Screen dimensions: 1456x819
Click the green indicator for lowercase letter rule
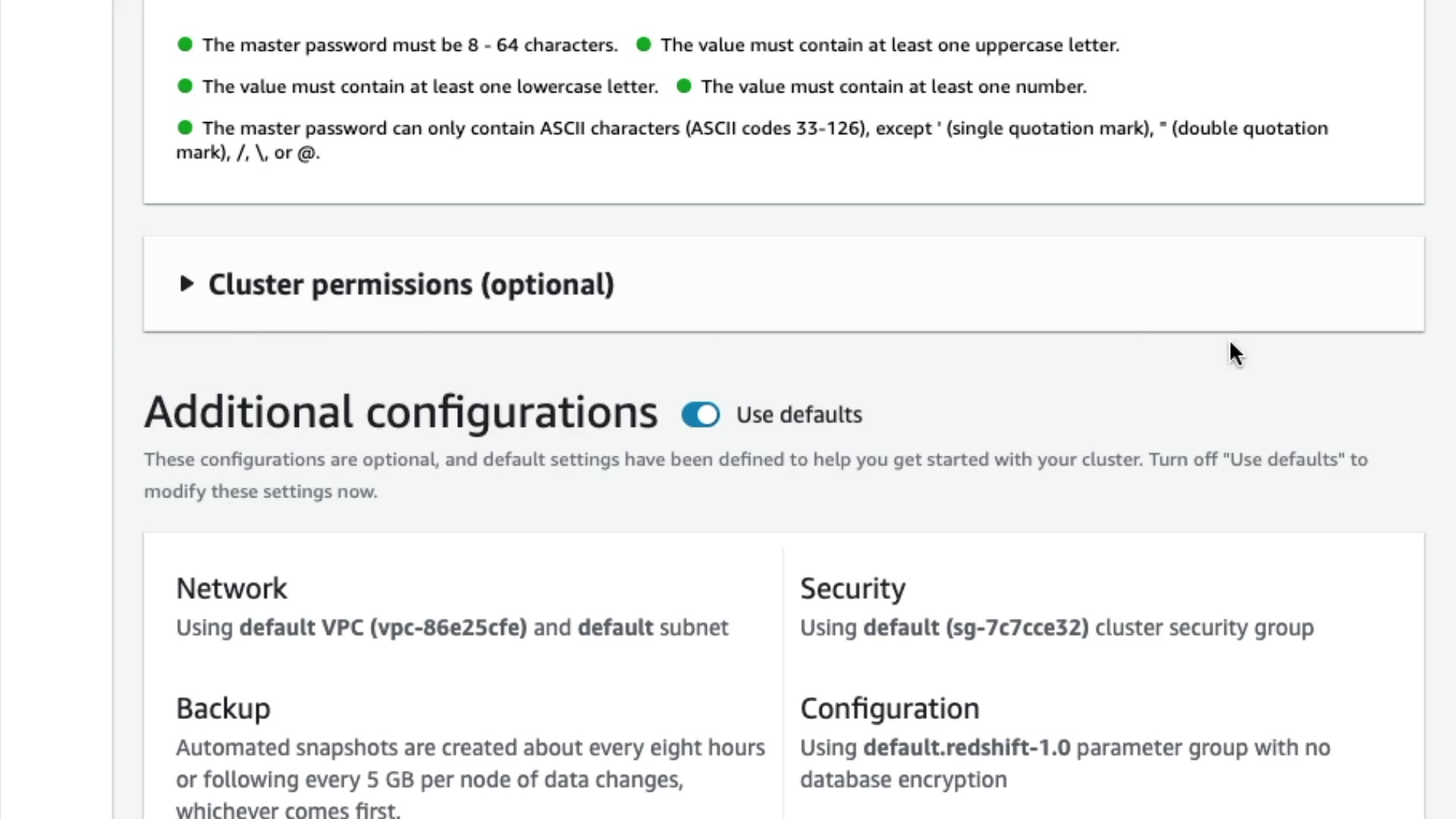coord(185,86)
